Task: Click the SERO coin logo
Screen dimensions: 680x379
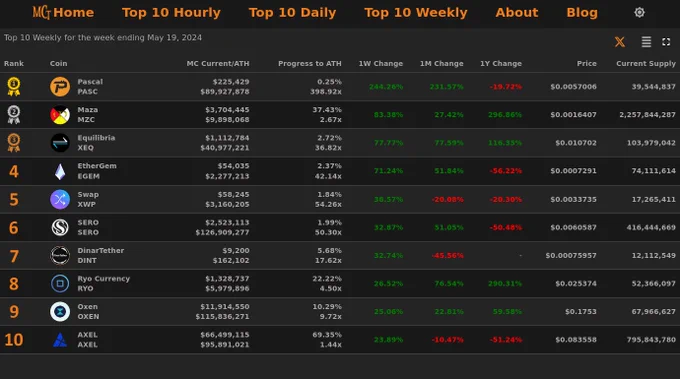Action: point(60,227)
